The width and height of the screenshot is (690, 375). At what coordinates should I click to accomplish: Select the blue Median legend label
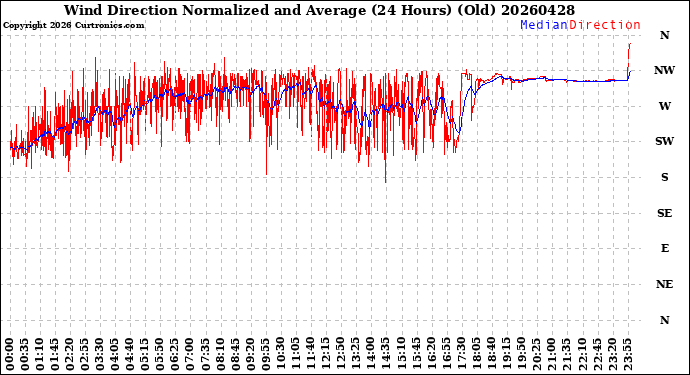pyautogui.click(x=544, y=25)
